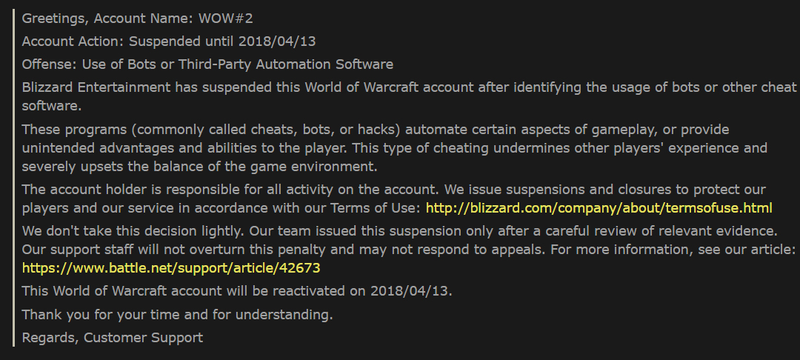Click the word 'WOW#2' in the greeting
This screenshot has width=800, height=360.
coord(226,19)
